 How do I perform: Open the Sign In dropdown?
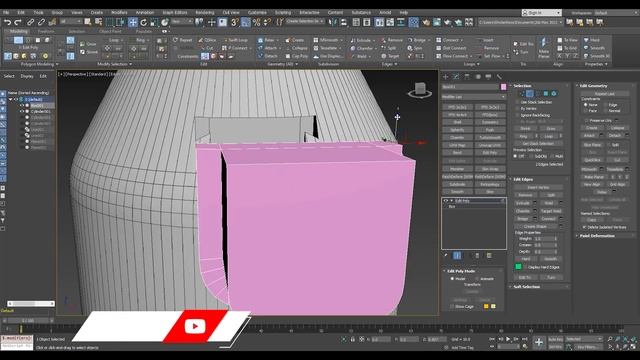pos(542,13)
